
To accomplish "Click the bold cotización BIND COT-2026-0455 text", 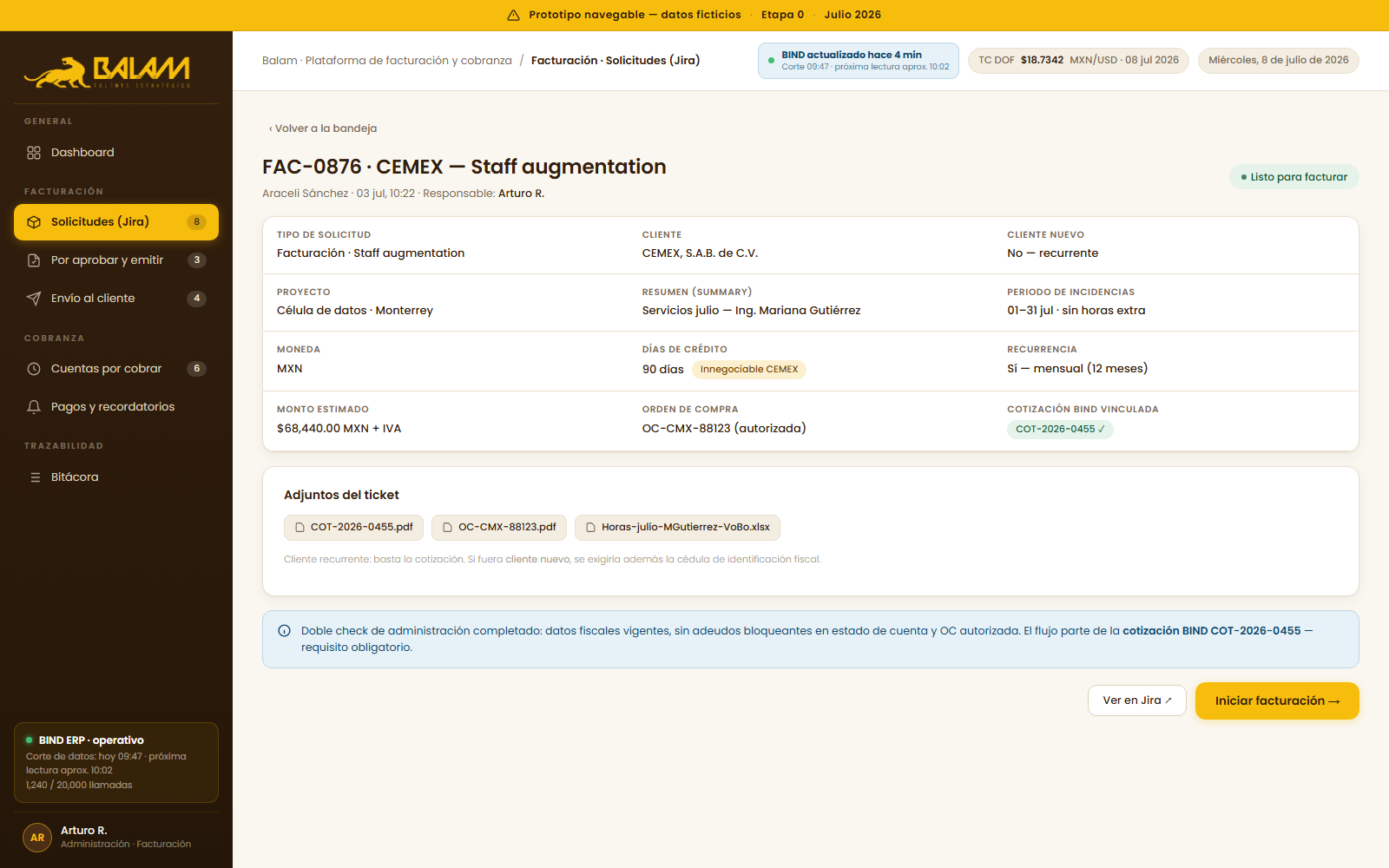I will click(x=1212, y=631).
